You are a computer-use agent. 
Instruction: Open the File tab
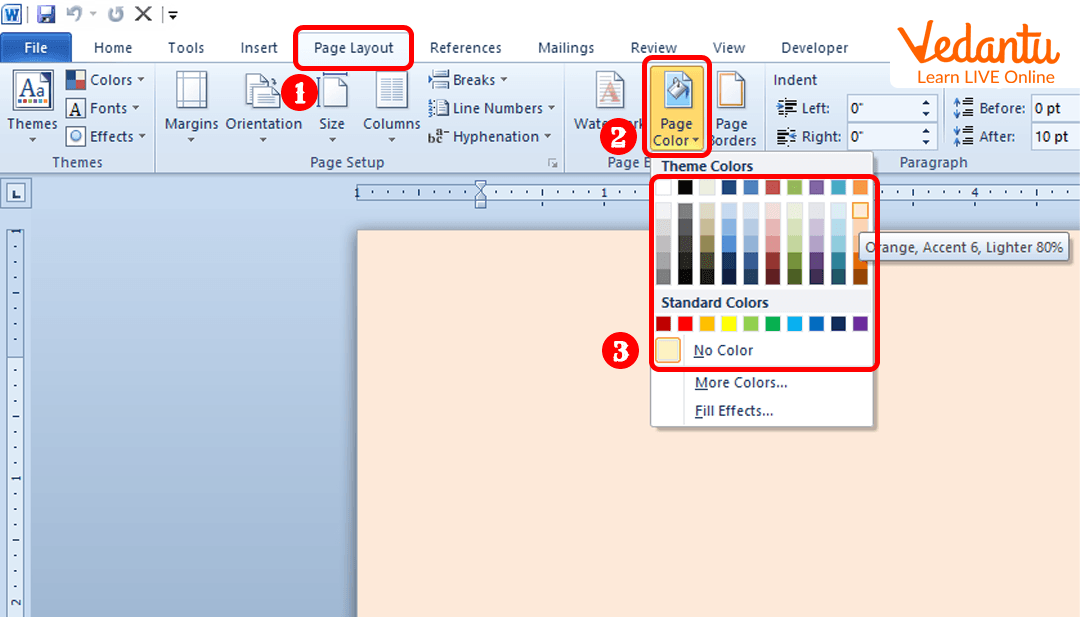(36, 48)
